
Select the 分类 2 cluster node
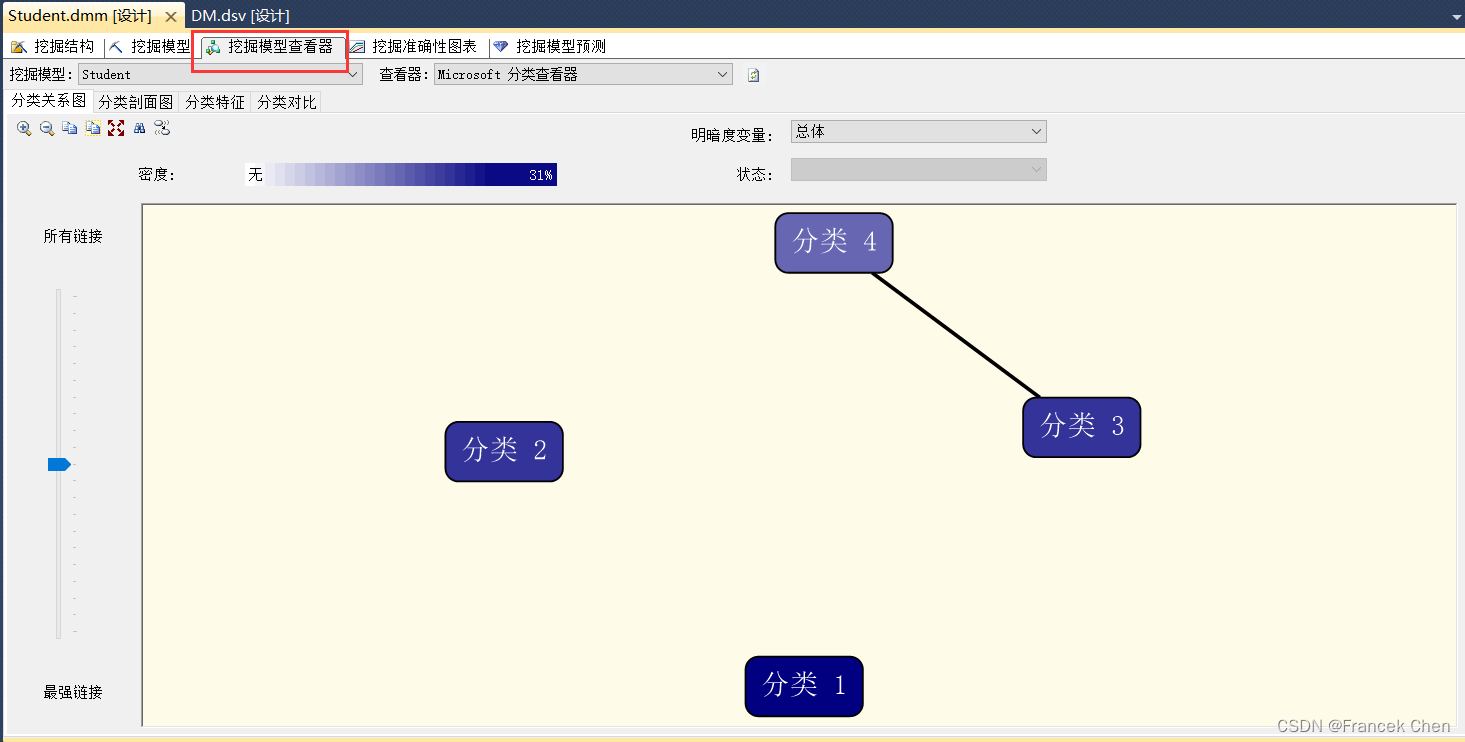coord(504,451)
